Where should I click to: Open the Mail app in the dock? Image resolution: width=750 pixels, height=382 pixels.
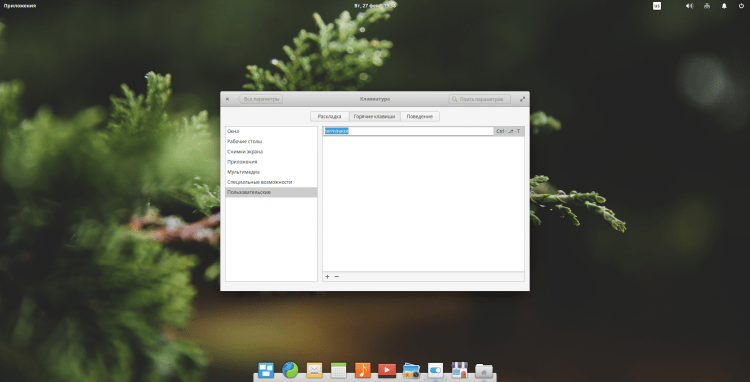(x=314, y=370)
